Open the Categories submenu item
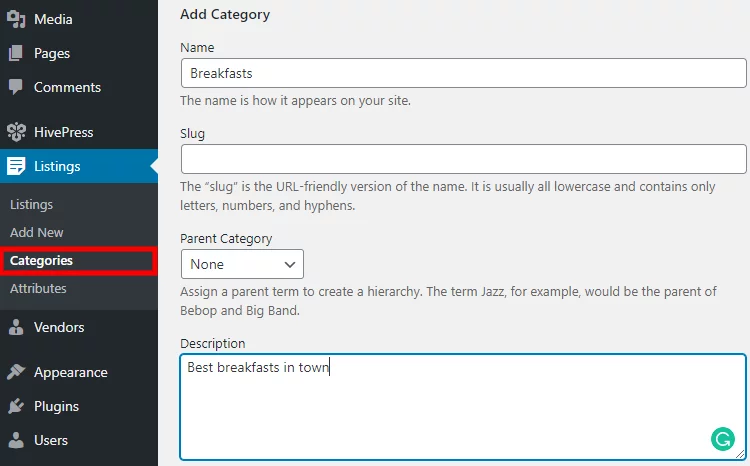The width and height of the screenshot is (750, 466). 41,261
